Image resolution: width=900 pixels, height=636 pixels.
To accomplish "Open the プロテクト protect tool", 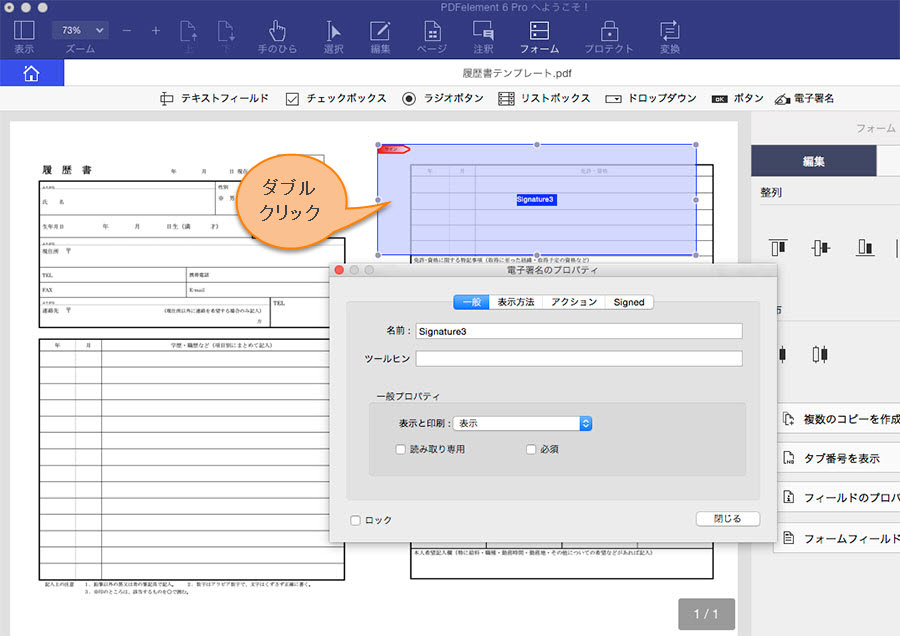I will [x=609, y=36].
